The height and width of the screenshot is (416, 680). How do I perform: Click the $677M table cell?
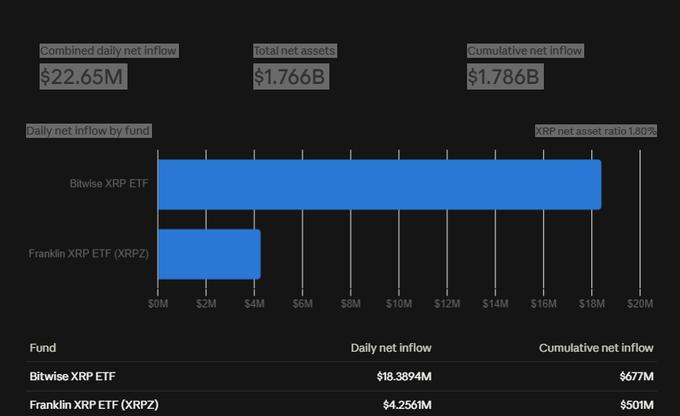[637, 376]
